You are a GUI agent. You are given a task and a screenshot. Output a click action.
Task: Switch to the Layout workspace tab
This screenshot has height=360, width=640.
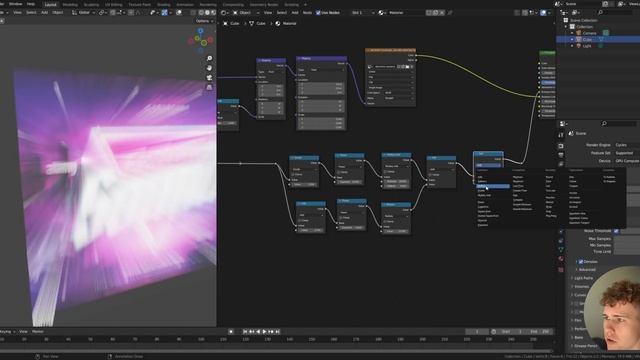click(50, 4)
